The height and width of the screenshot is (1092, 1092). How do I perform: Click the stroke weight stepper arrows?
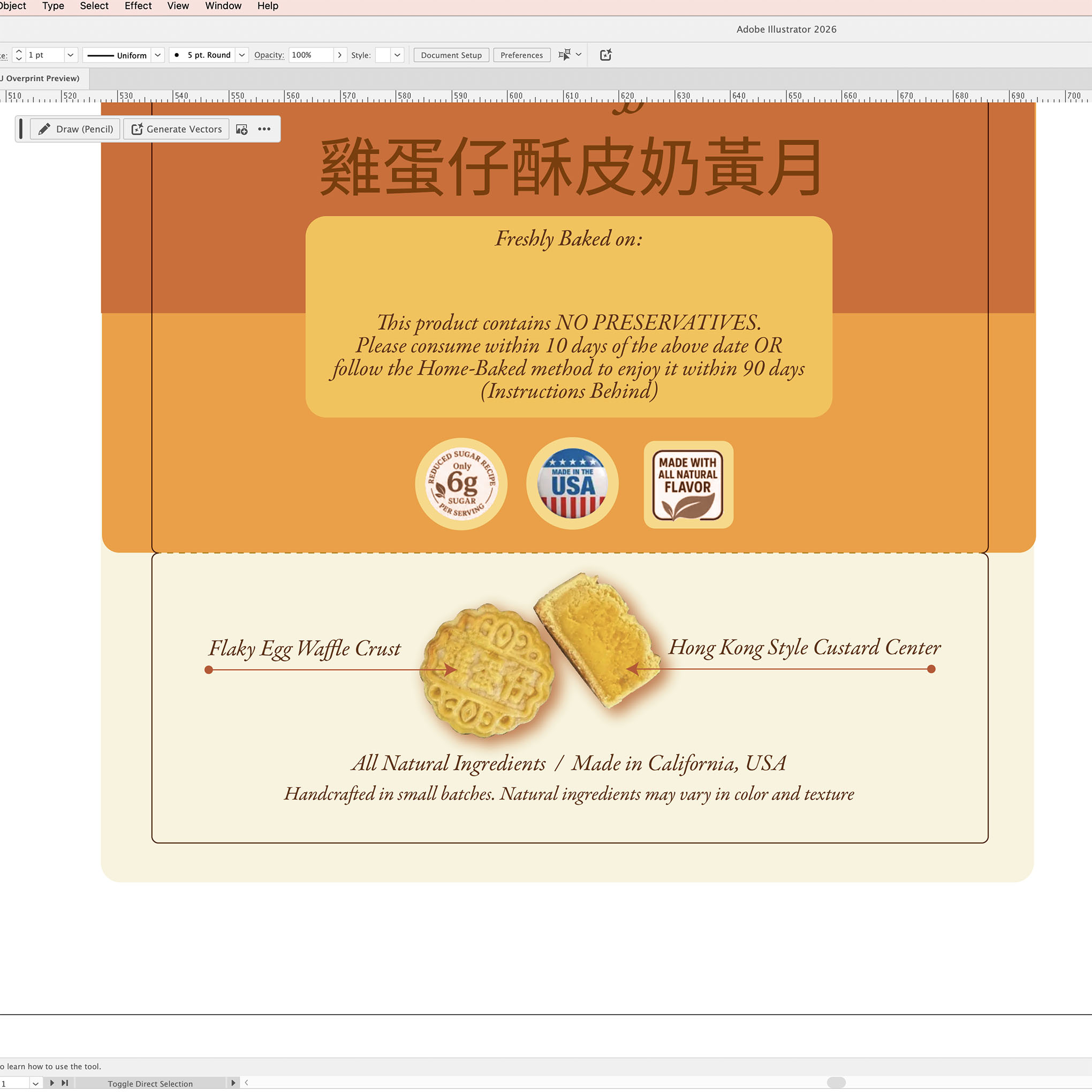[x=19, y=55]
